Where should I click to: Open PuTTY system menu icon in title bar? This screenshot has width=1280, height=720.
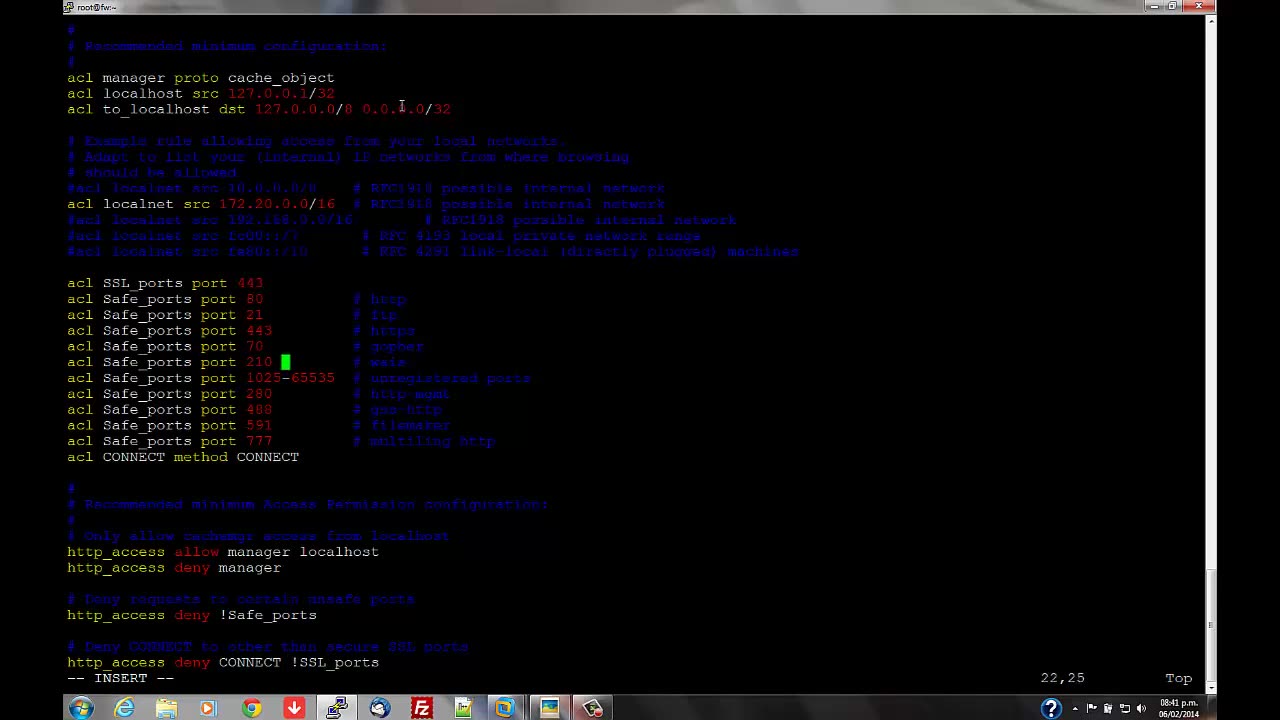[x=68, y=7]
